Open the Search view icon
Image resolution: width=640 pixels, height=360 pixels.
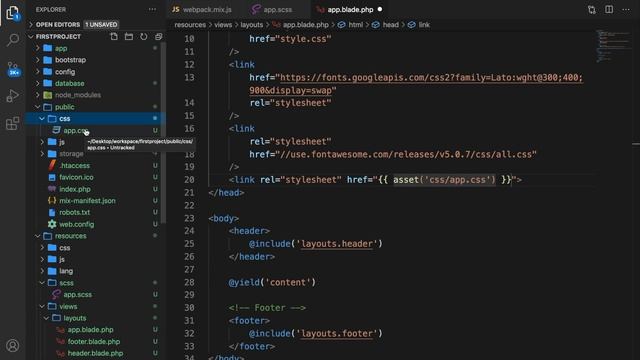pyautogui.click(x=13, y=40)
